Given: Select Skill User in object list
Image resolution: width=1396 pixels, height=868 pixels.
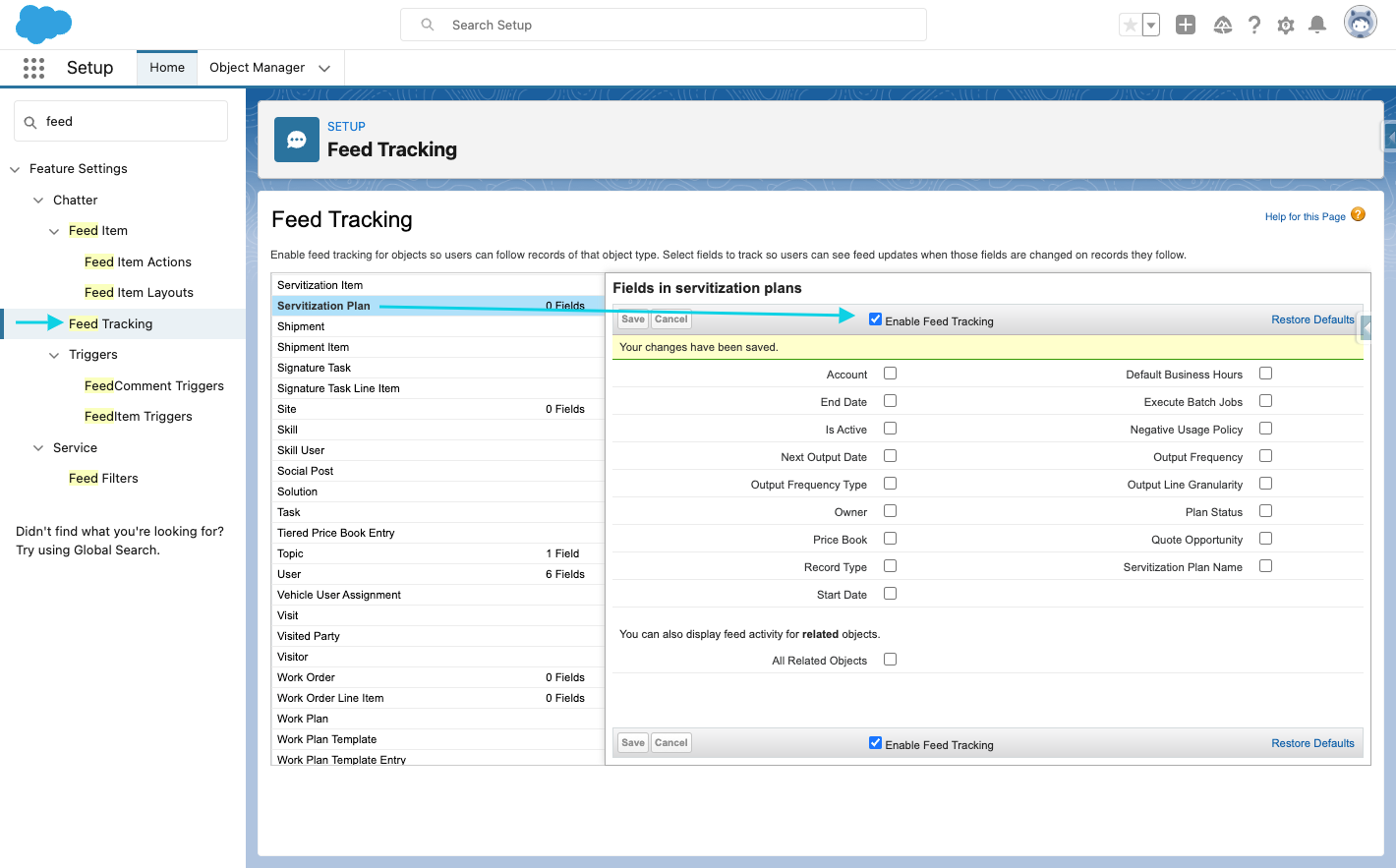Looking at the screenshot, I should click(437, 450).
